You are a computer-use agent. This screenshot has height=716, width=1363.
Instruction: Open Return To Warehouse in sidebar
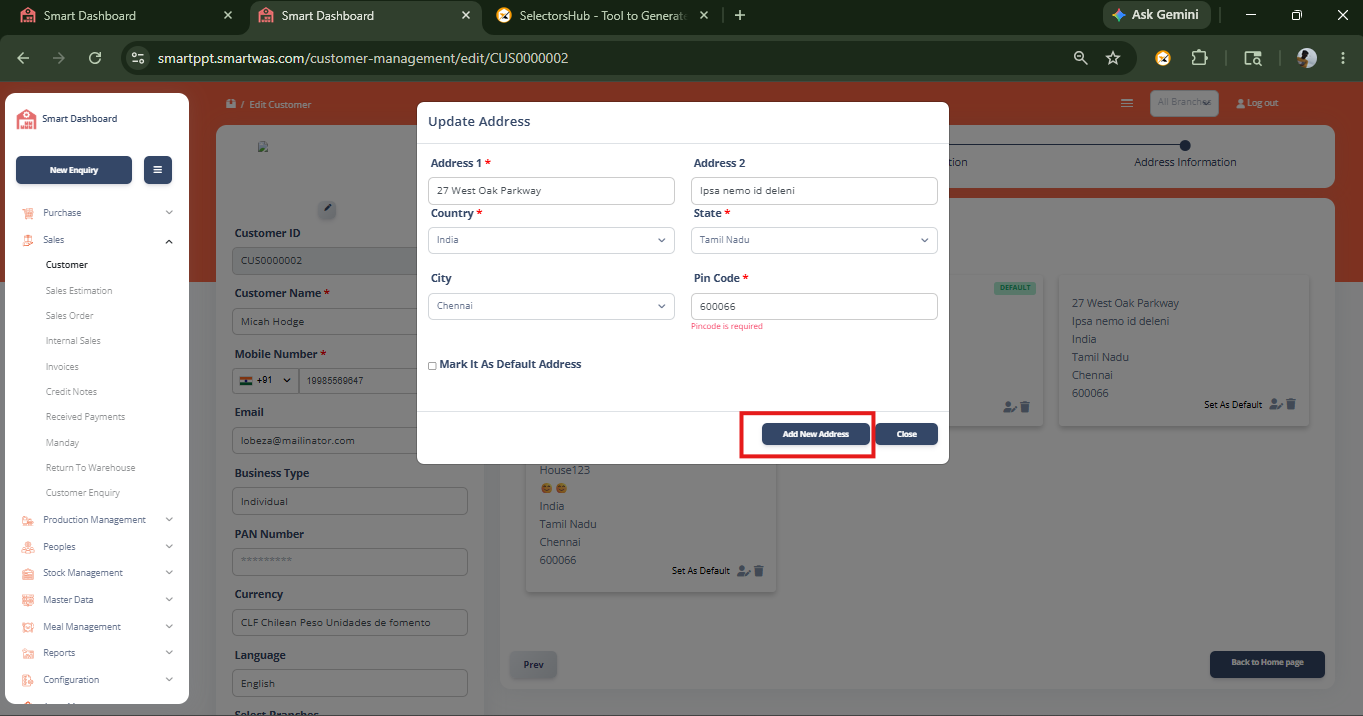coord(90,468)
